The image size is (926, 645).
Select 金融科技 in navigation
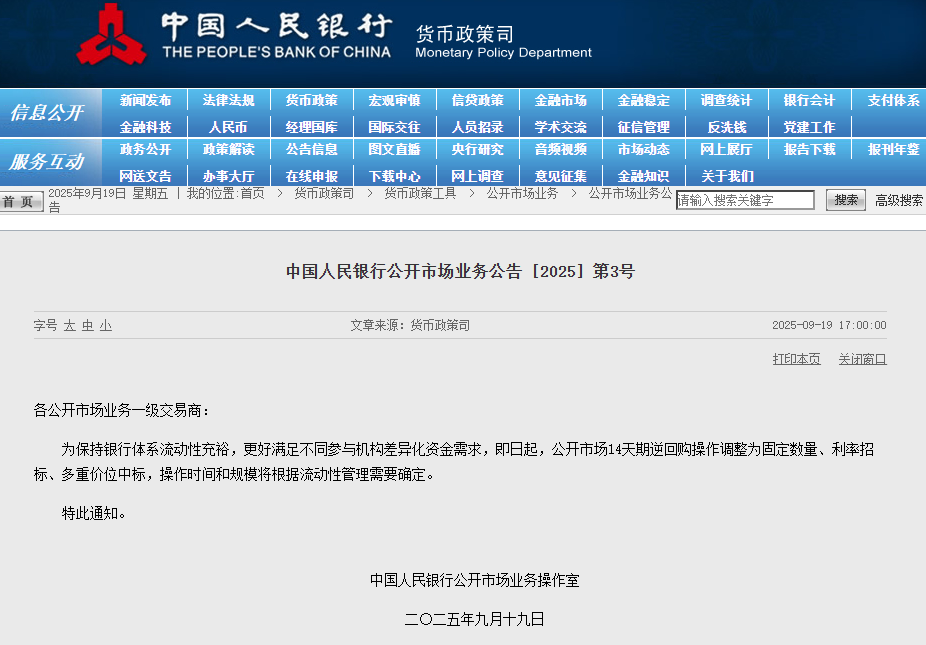145,127
